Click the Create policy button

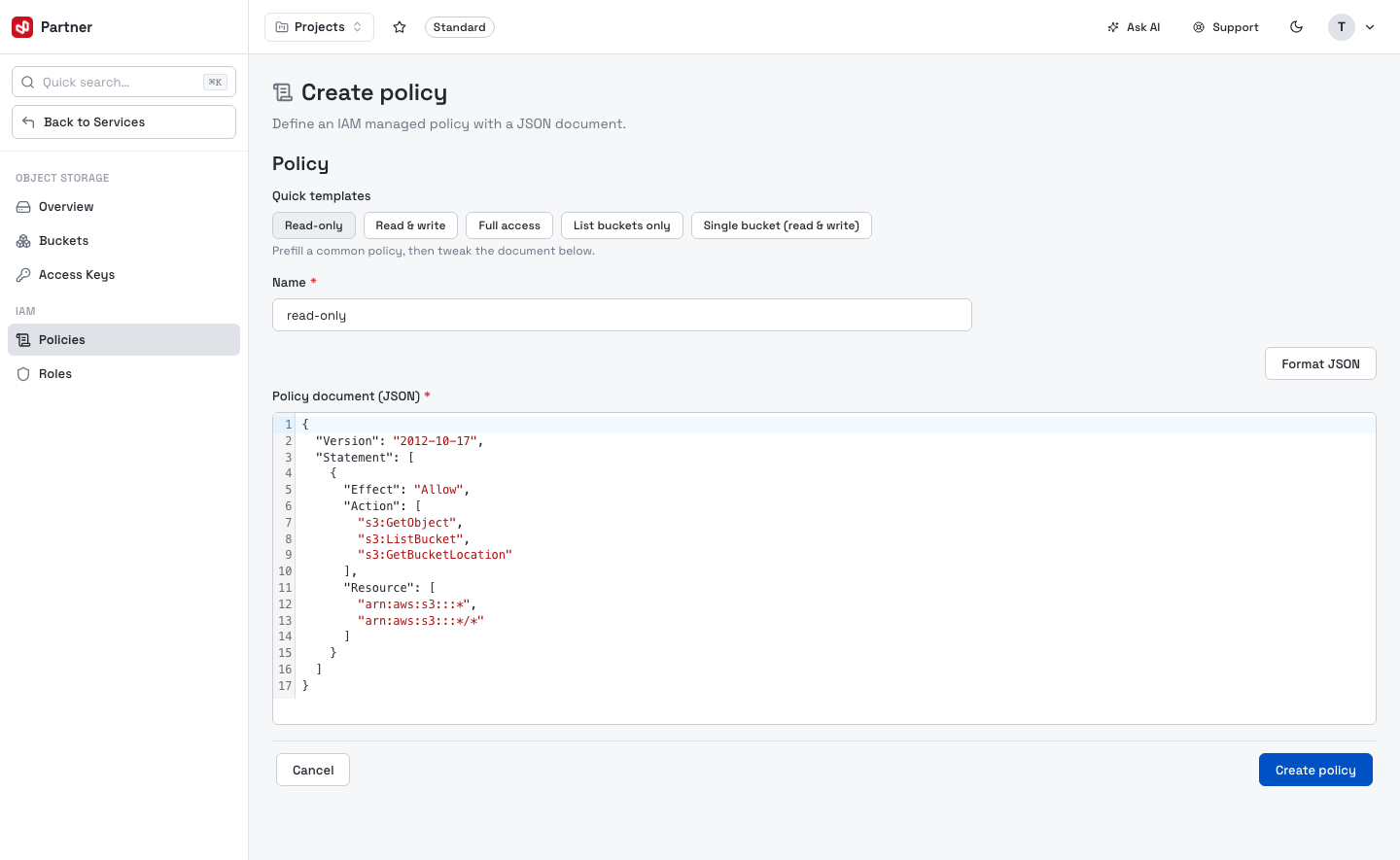[x=1315, y=770]
